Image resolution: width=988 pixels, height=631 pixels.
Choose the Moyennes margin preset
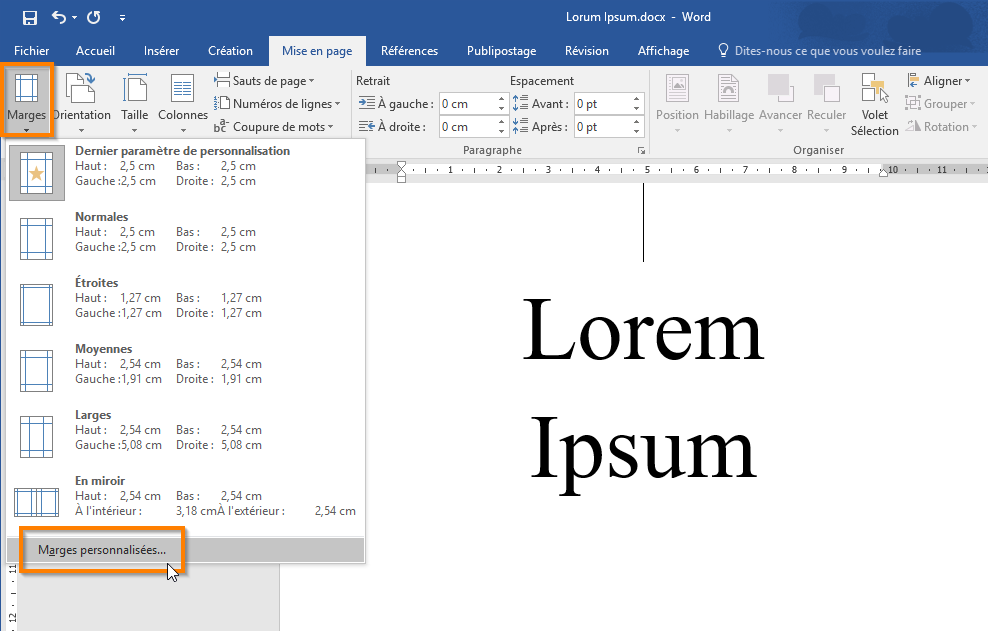[186, 371]
